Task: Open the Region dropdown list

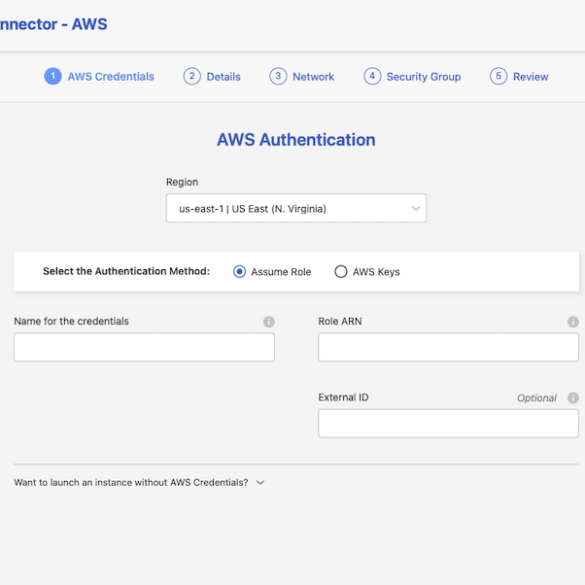Action: [296, 208]
